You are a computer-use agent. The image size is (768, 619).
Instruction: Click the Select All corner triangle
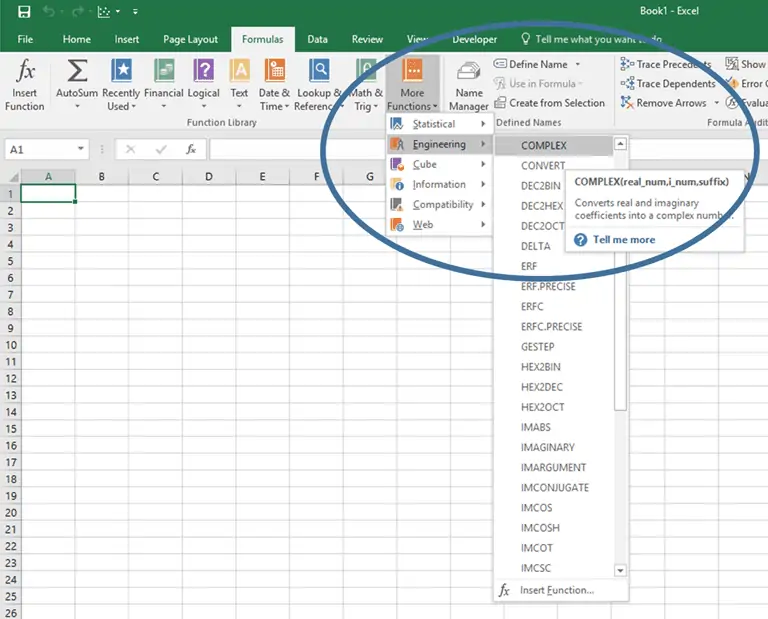(x=13, y=177)
